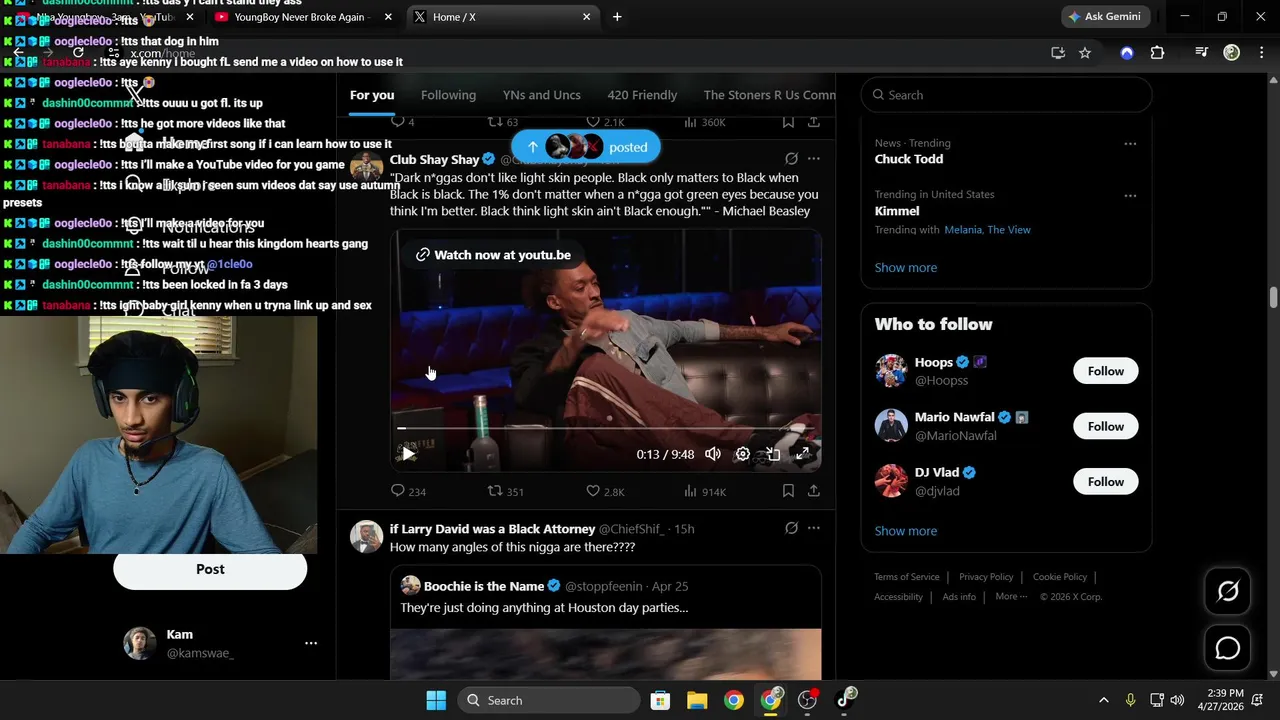Open File Explorer from taskbar
Viewport: 1280px width, 720px height.
697,700
